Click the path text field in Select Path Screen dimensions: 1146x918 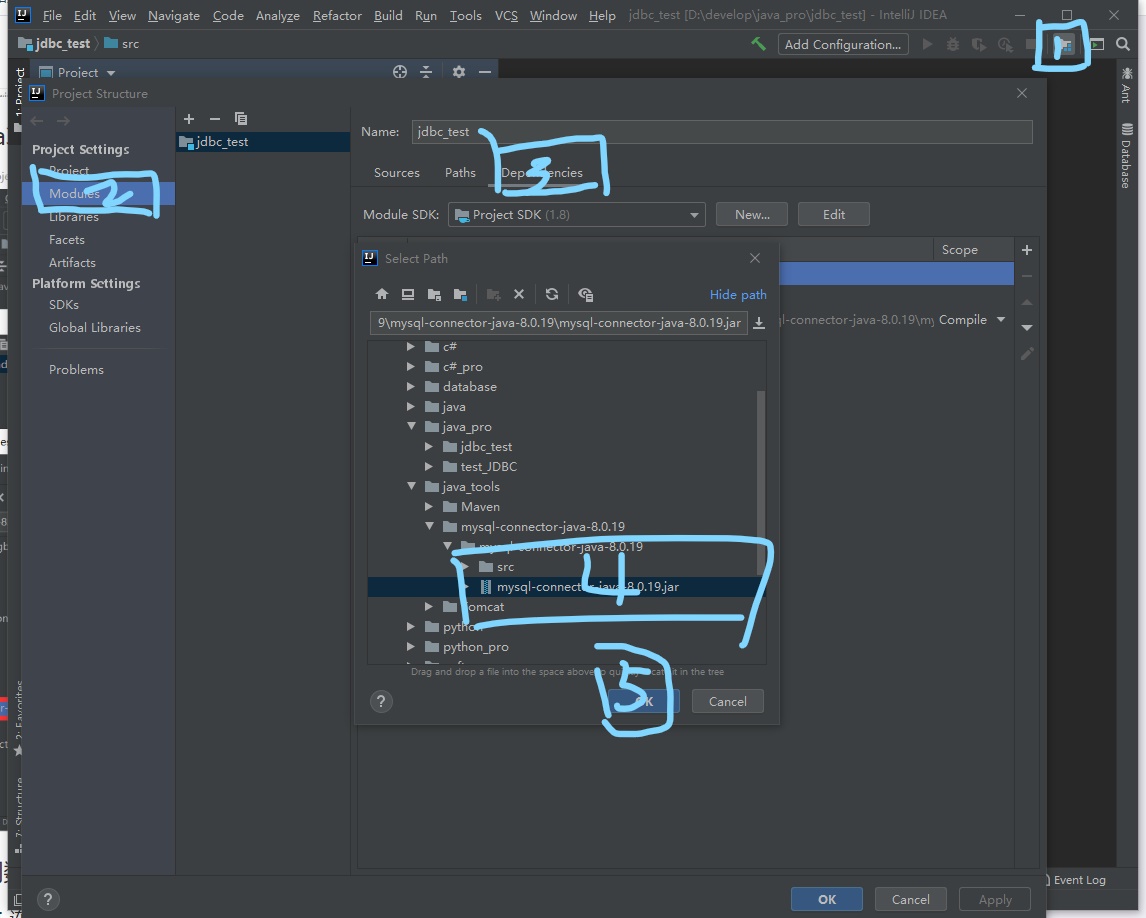pyautogui.click(x=559, y=323)
